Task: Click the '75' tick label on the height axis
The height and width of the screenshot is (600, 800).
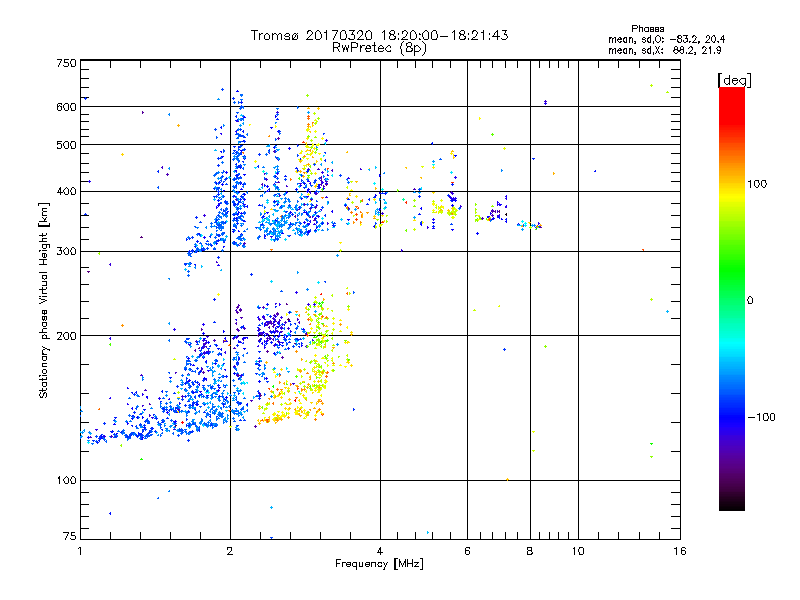Action: 70,536
